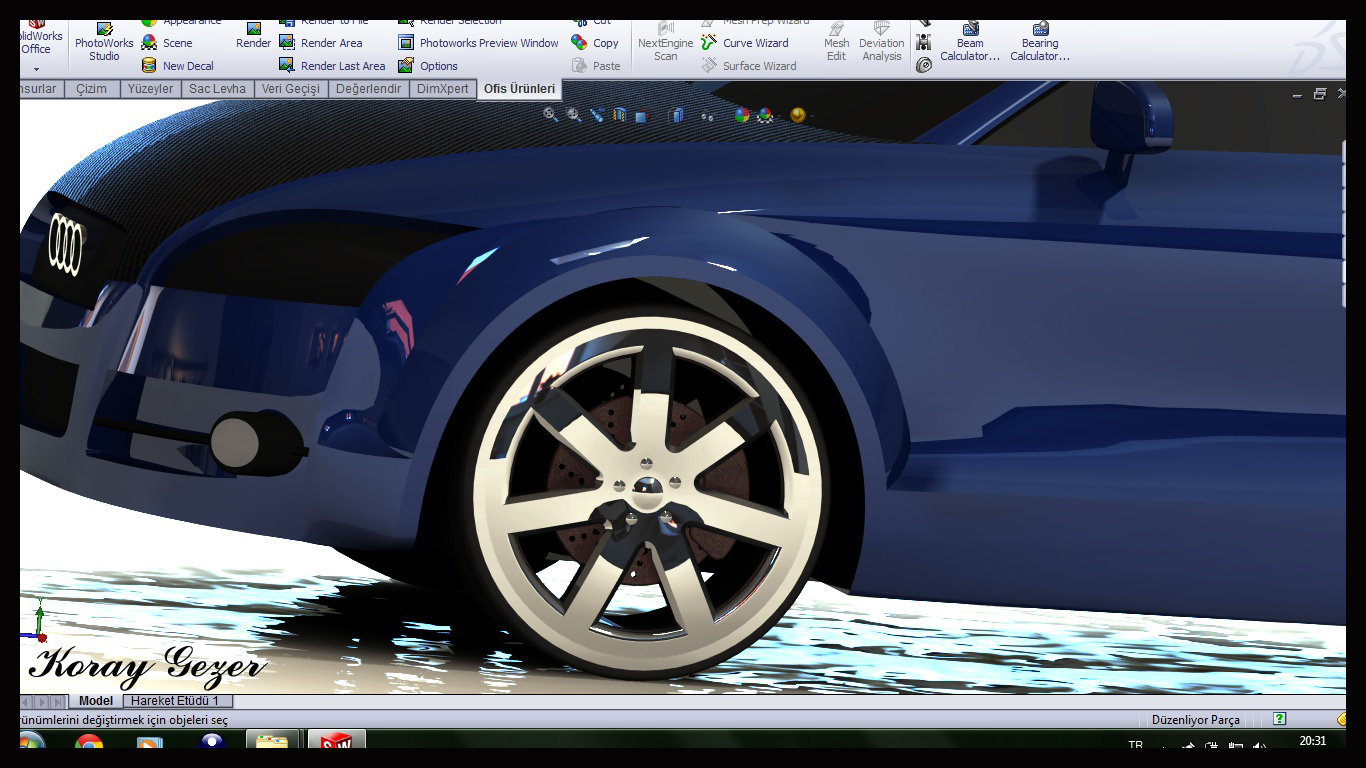
Task: Expand the SolidWorks Office dropdown arrow
Action: click(x=36, y=69)
